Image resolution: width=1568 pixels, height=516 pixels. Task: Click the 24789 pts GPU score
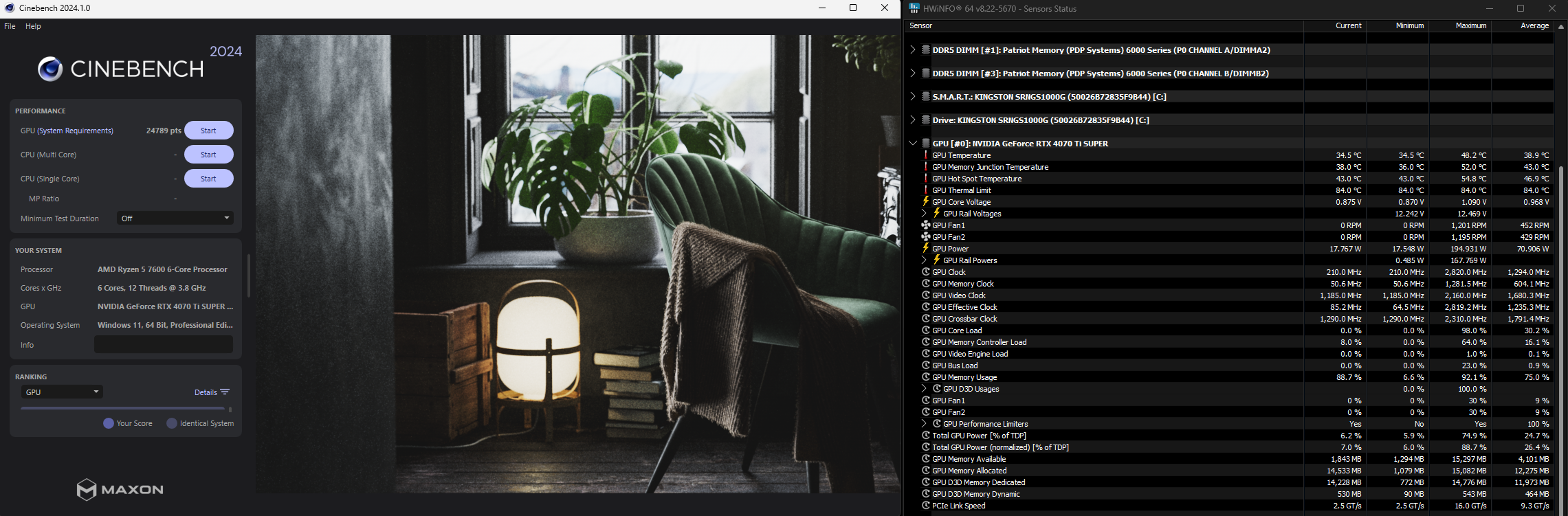coord(164,131)
